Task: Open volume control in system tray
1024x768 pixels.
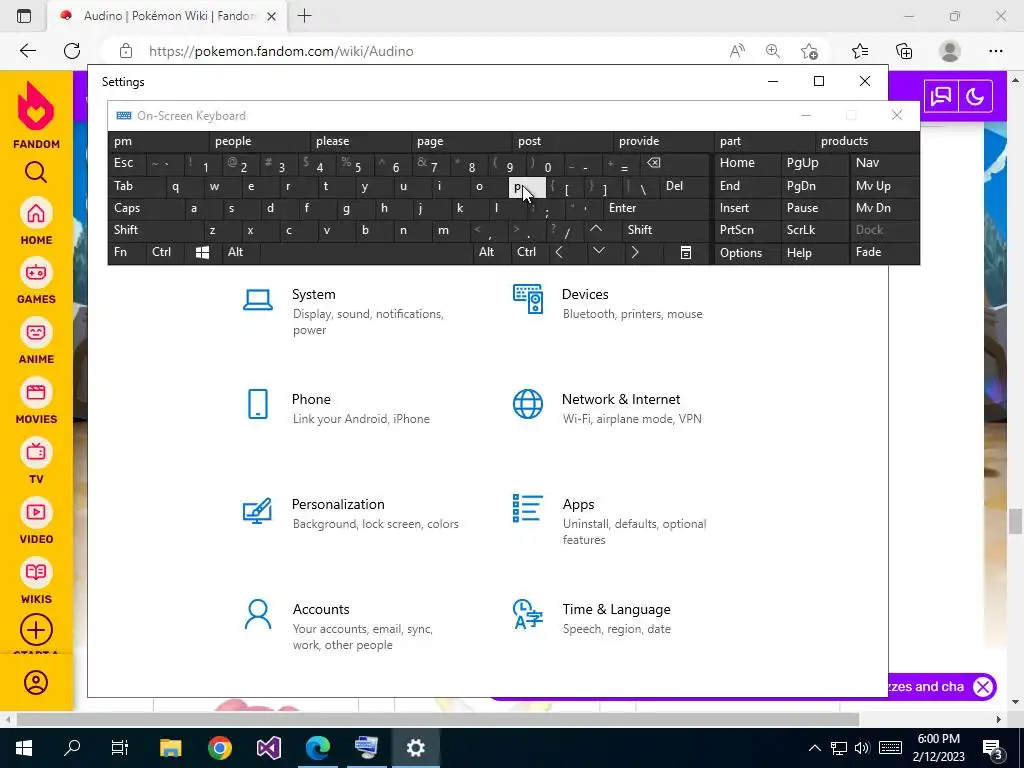Action: pyautogui.click(x=862, y=748)
